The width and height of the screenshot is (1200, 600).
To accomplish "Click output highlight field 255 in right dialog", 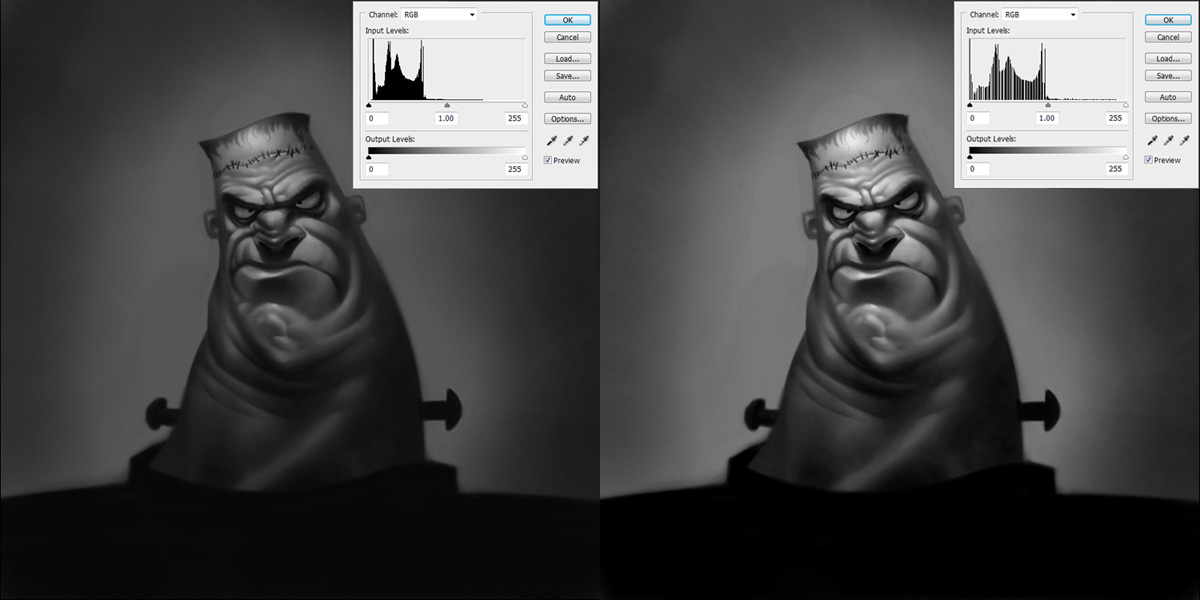I will coord(1116,169).
